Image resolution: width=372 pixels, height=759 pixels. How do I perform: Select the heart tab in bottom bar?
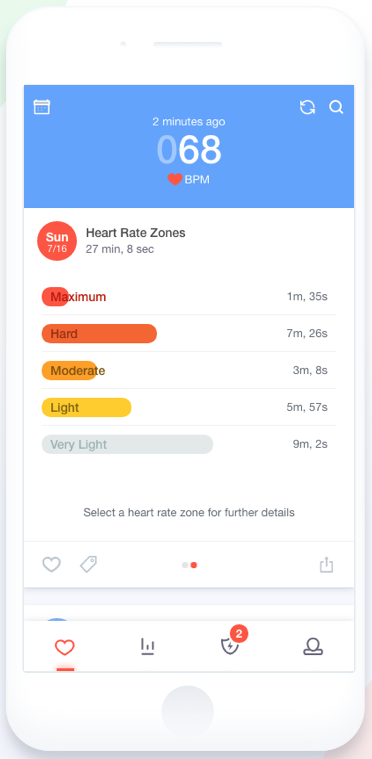click(x=64, y=647)
